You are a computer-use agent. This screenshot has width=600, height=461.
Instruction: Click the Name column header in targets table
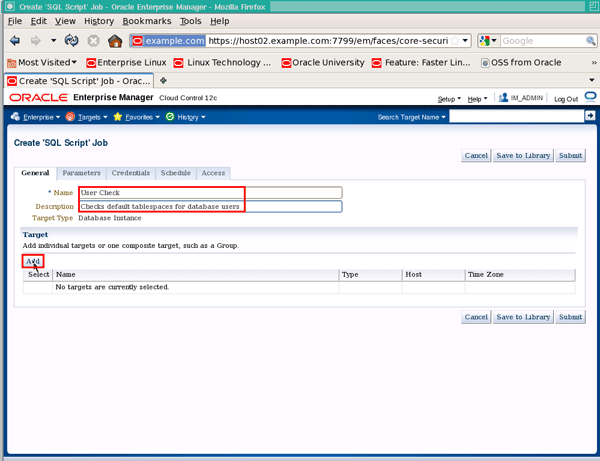196,275
